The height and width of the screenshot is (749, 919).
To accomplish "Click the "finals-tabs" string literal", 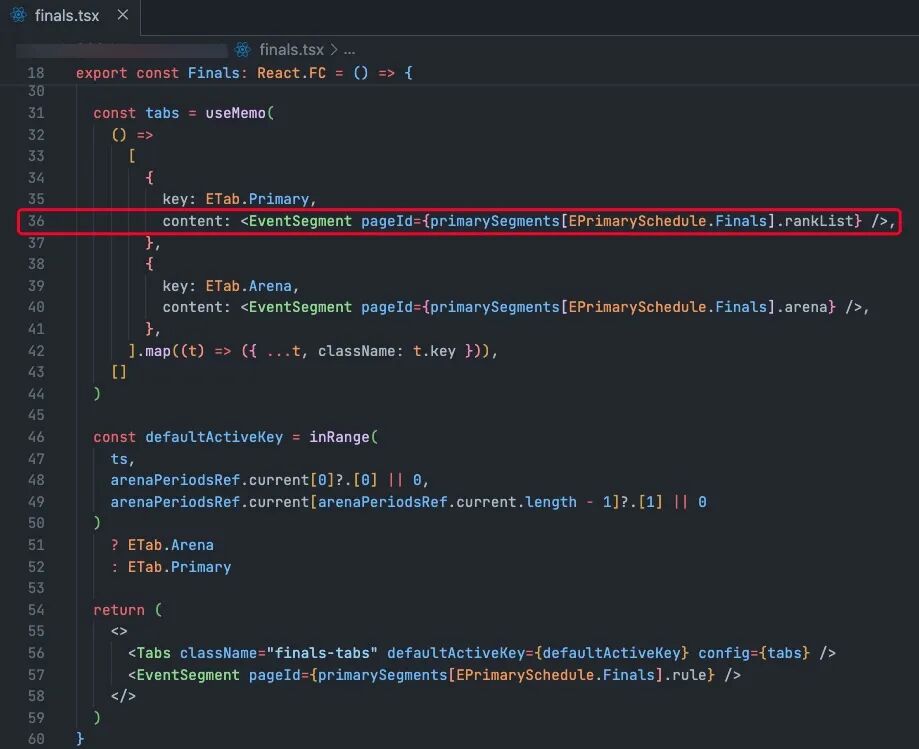I will [322, 653].
